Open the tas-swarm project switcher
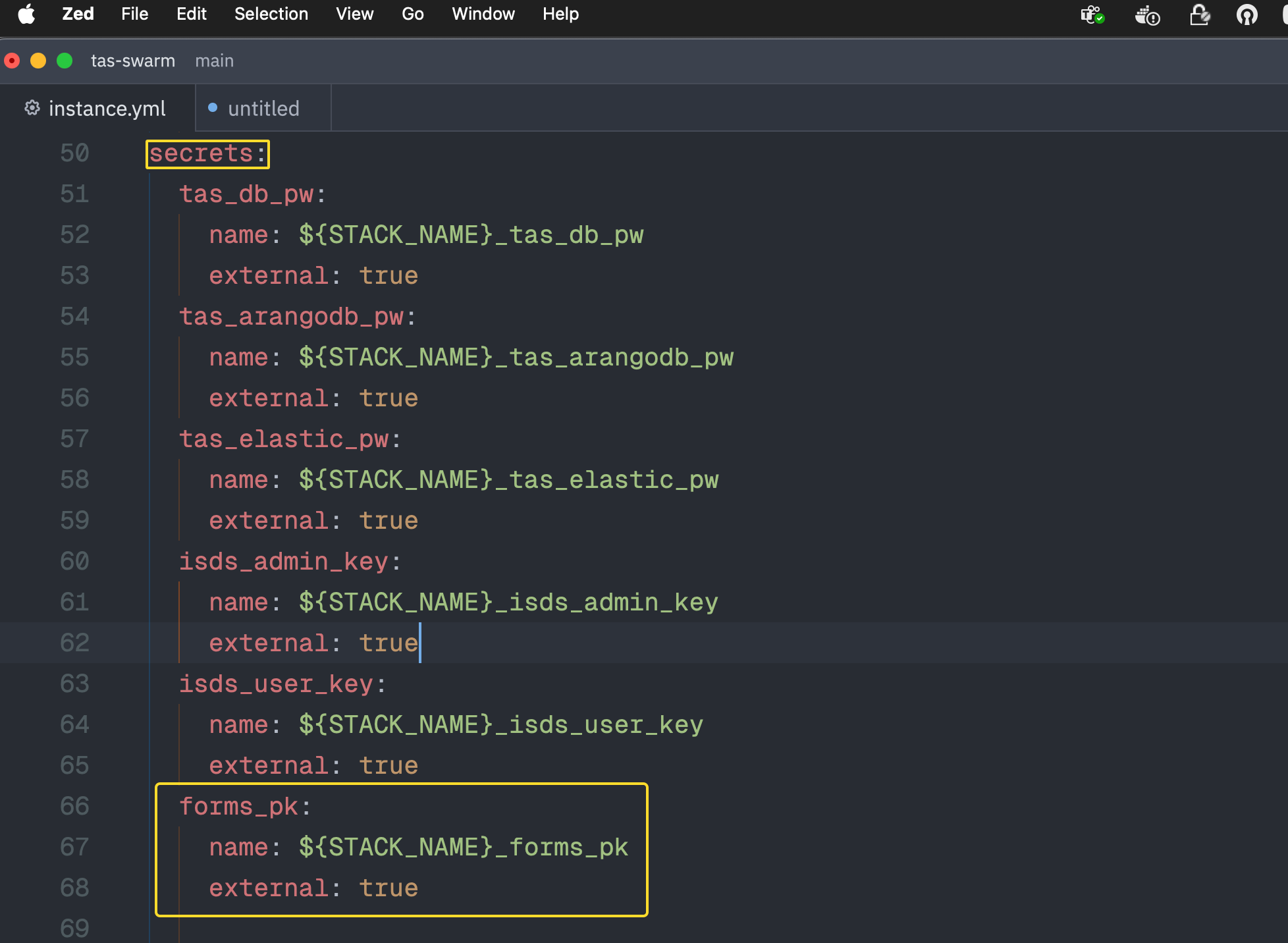This screenshot has width=1288, height=943. coord(133,61)
